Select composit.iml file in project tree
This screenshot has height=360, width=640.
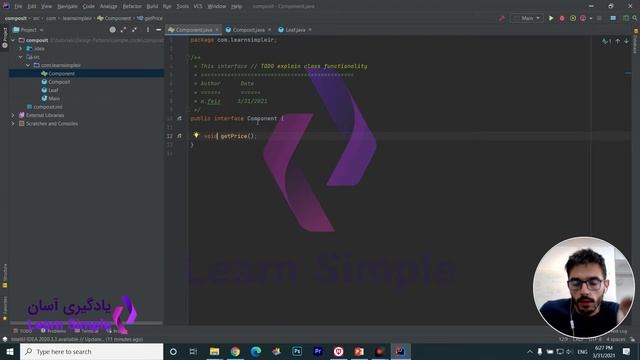pyautogui.click(x=48, y=107)
